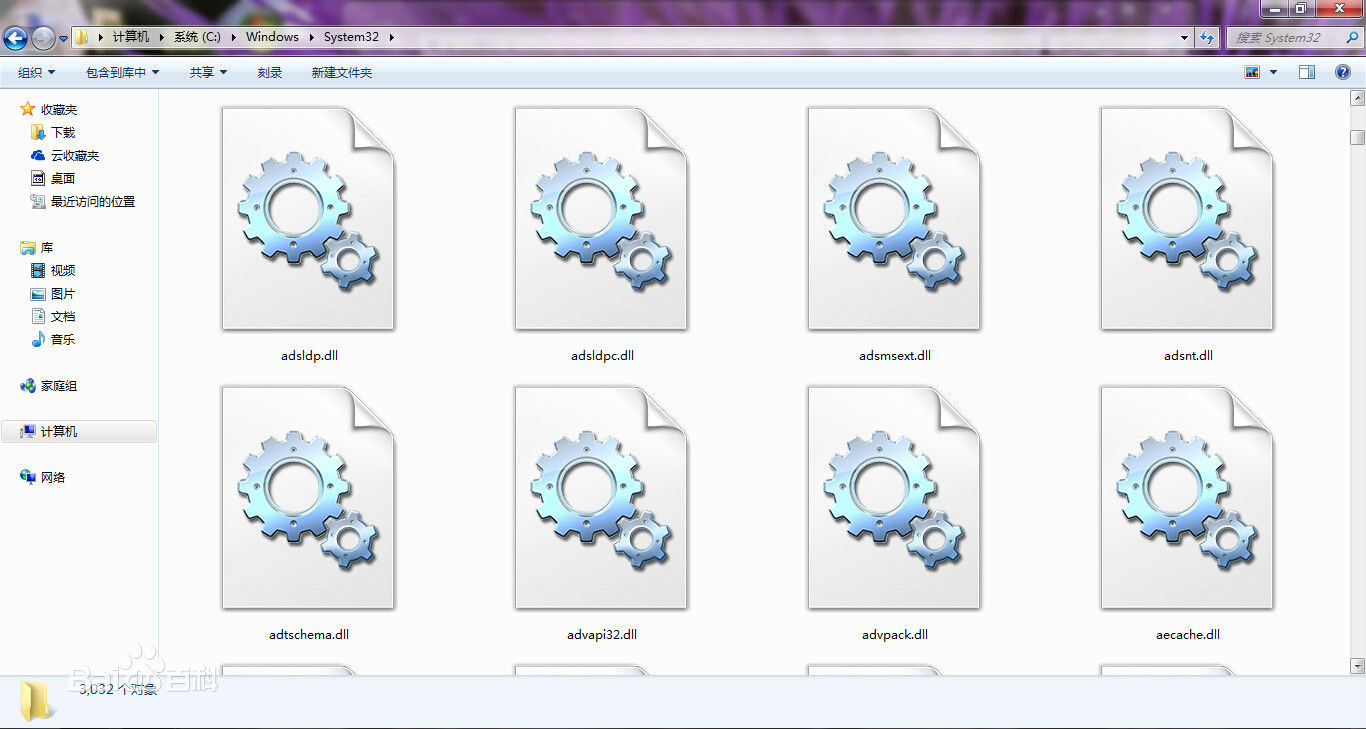Click the change view icon
The image size is (1366, 729).
tap(1252, 72)
